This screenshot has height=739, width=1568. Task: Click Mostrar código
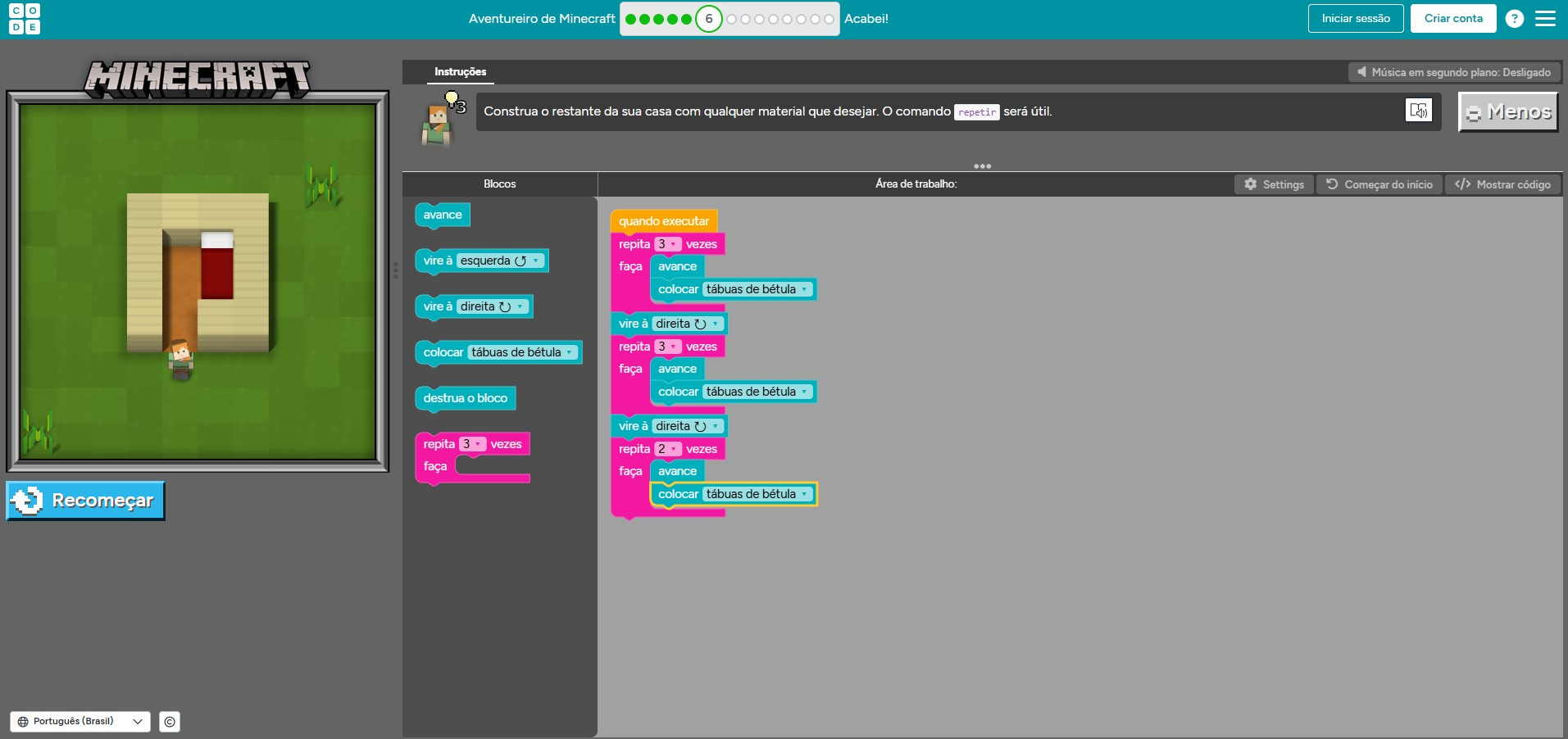1502,184
